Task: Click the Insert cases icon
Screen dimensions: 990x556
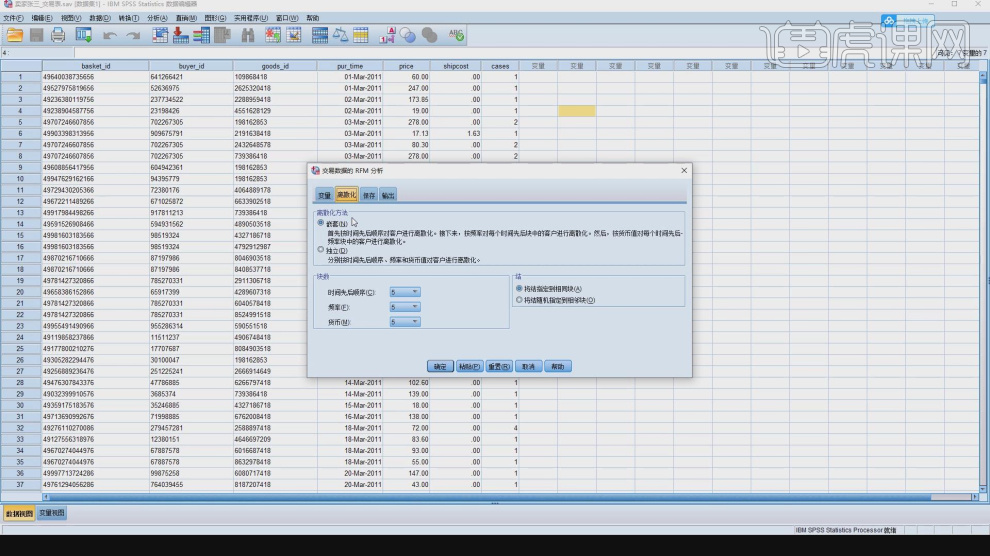Action: [273, 35]
